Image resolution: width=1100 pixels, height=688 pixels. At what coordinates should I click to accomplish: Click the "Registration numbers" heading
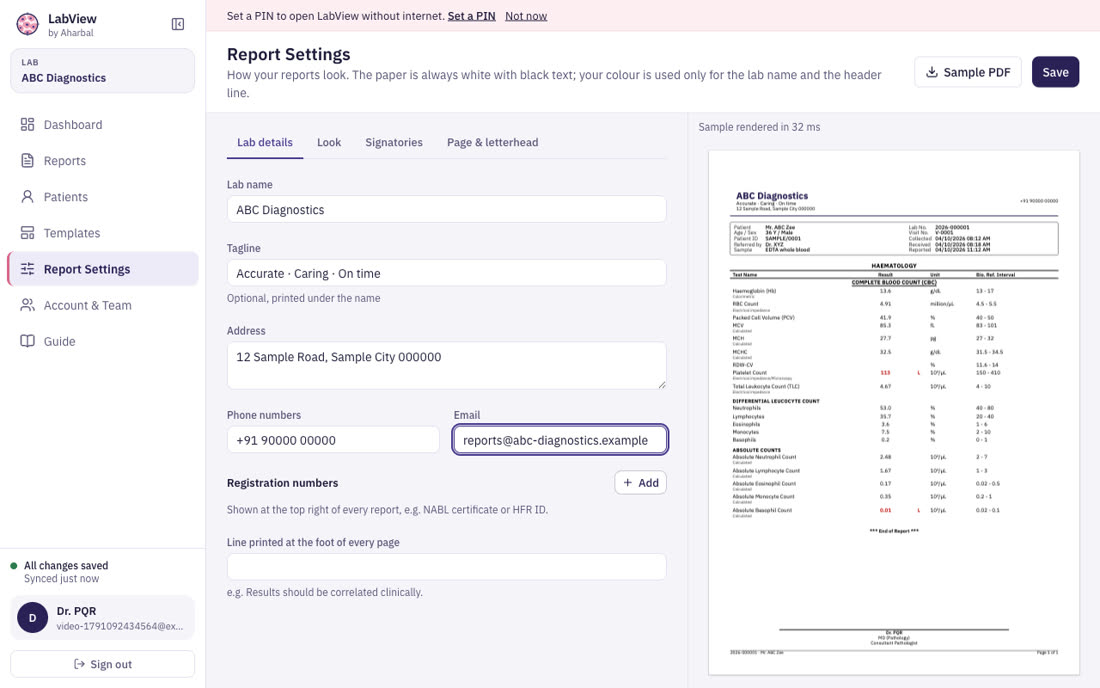click(282, 483)
